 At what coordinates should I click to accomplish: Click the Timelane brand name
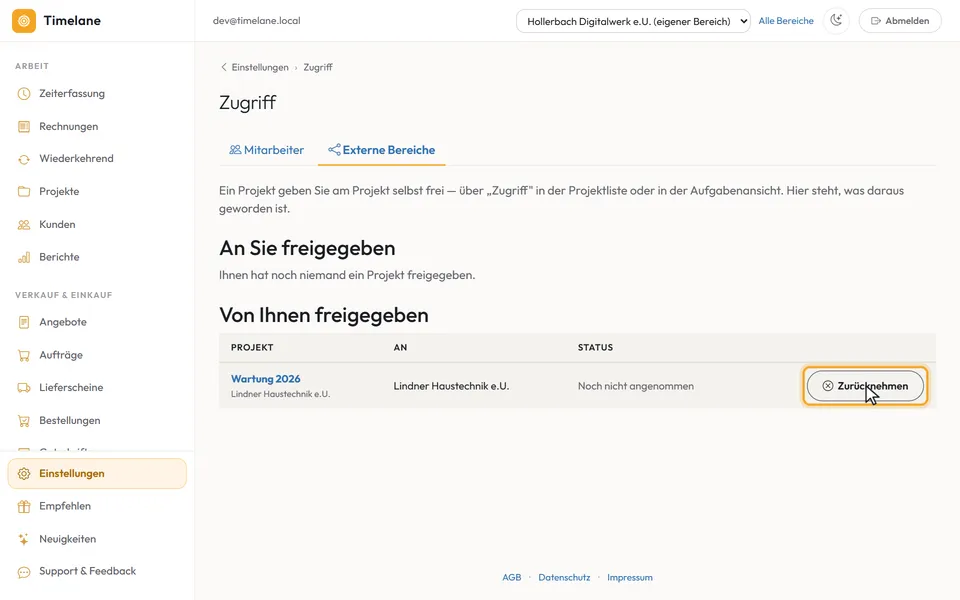72,21
